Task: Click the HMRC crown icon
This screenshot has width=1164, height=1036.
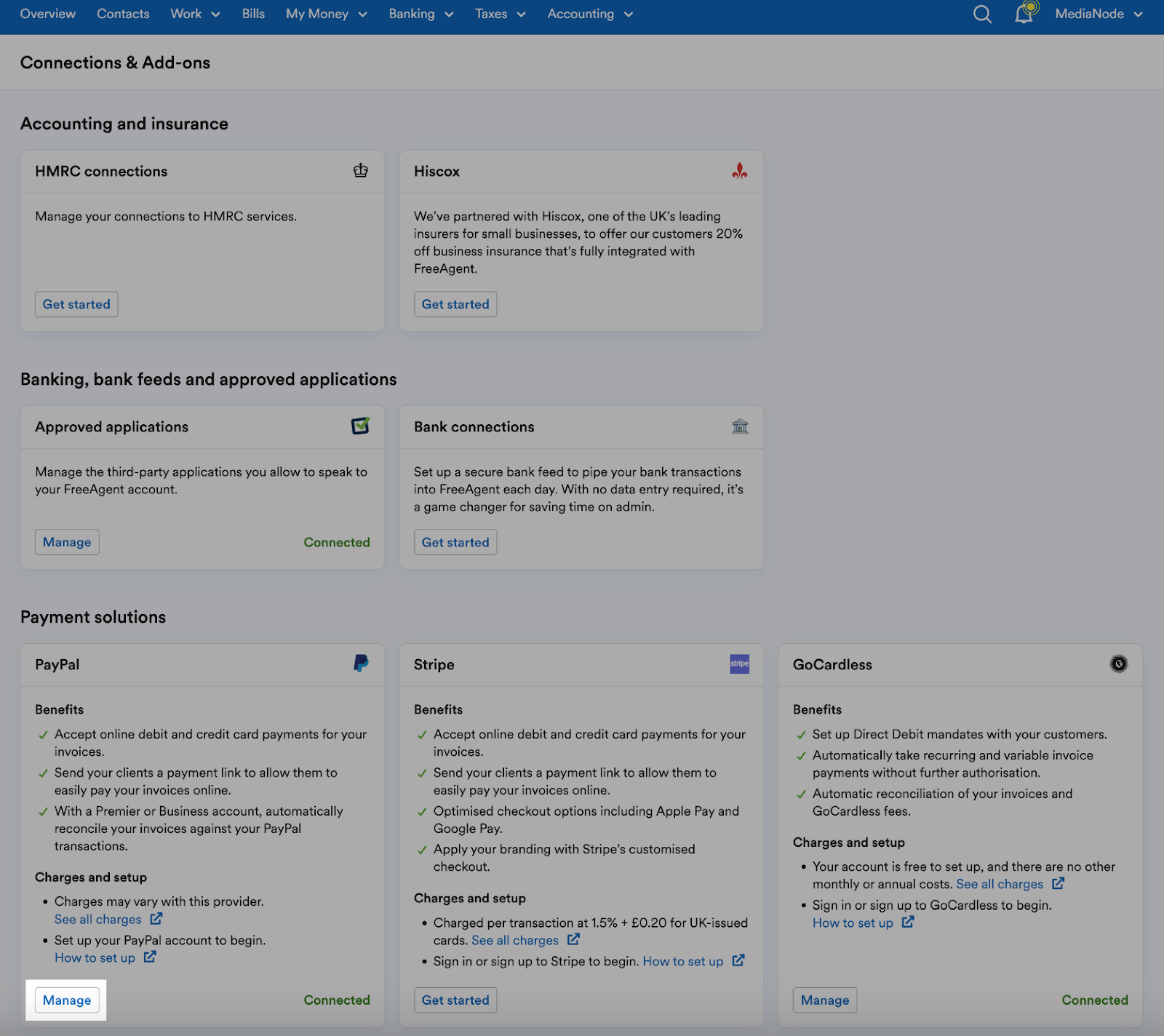Action: (x=361, y=171)
